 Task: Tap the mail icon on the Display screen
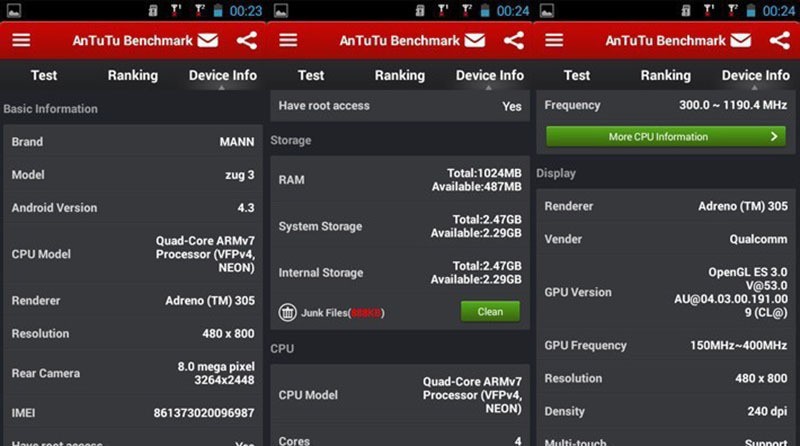[741, 41]
